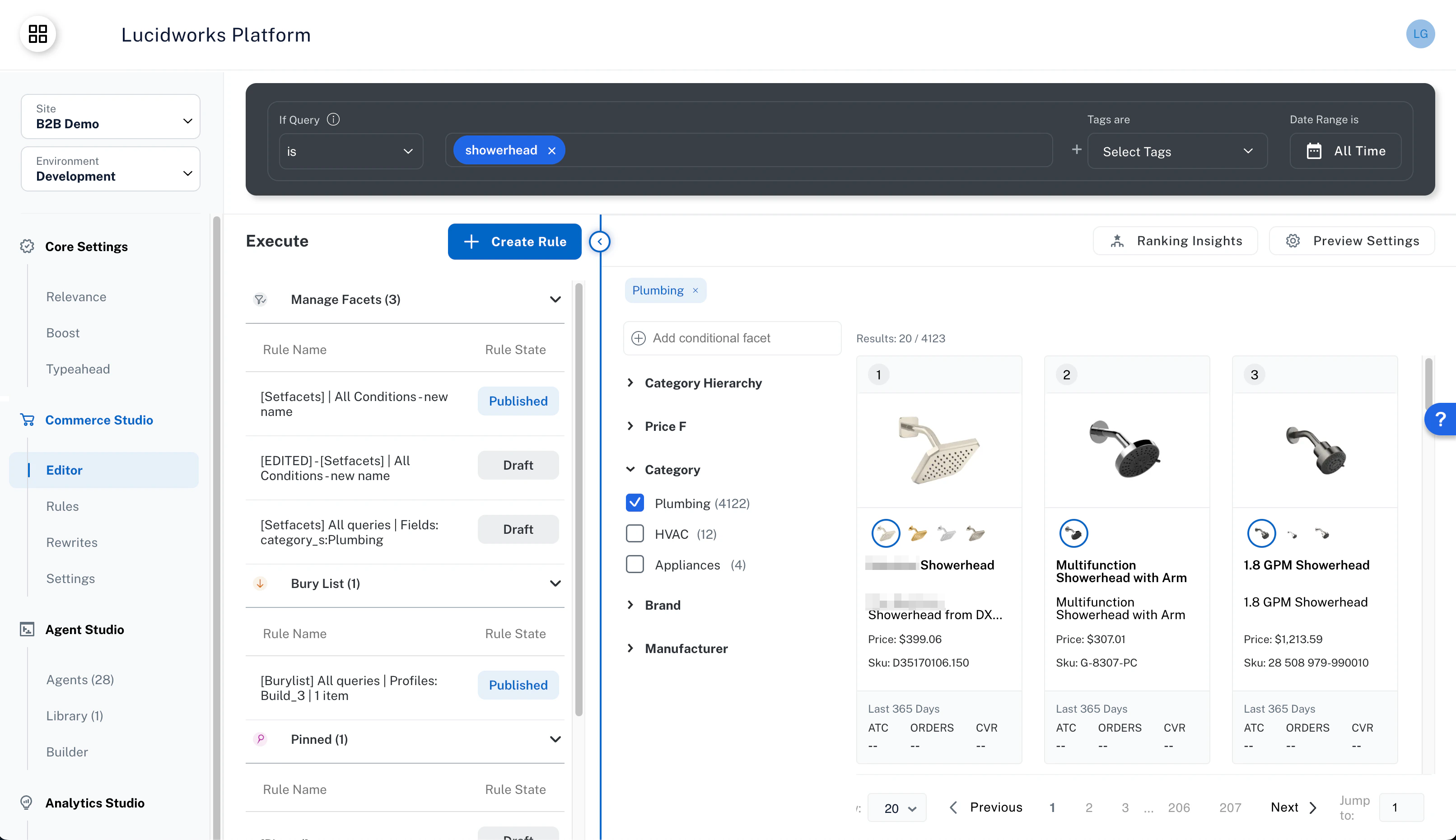The height and width of the screenshot is (840, 1456).
Task: Open the apps grid launcher icon
Action: pyautogui.click(x=37, y=34)
